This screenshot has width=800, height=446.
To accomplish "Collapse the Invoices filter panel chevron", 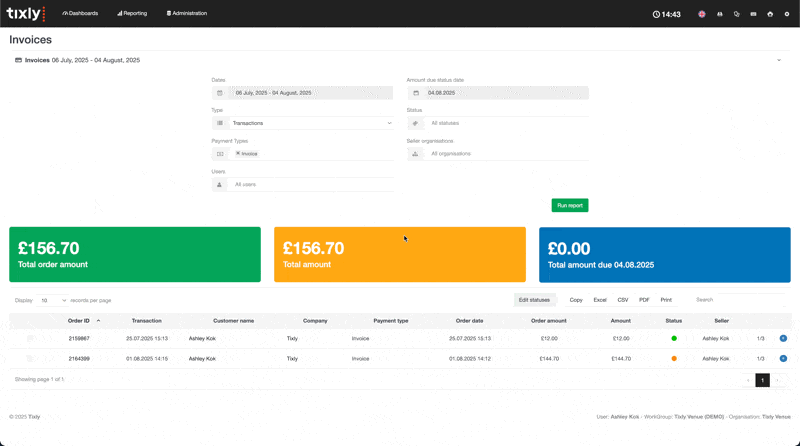I will click(x=779, y=60).
